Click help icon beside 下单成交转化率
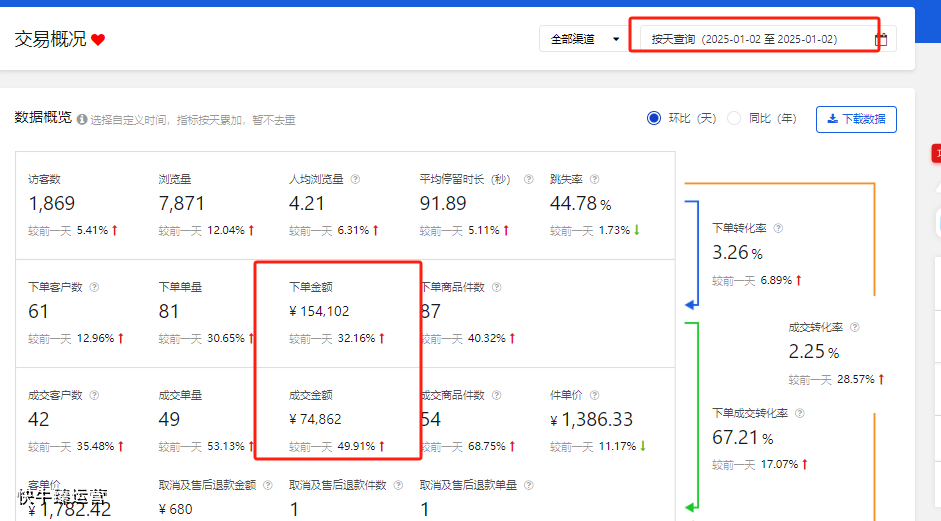 click(800, 413)
